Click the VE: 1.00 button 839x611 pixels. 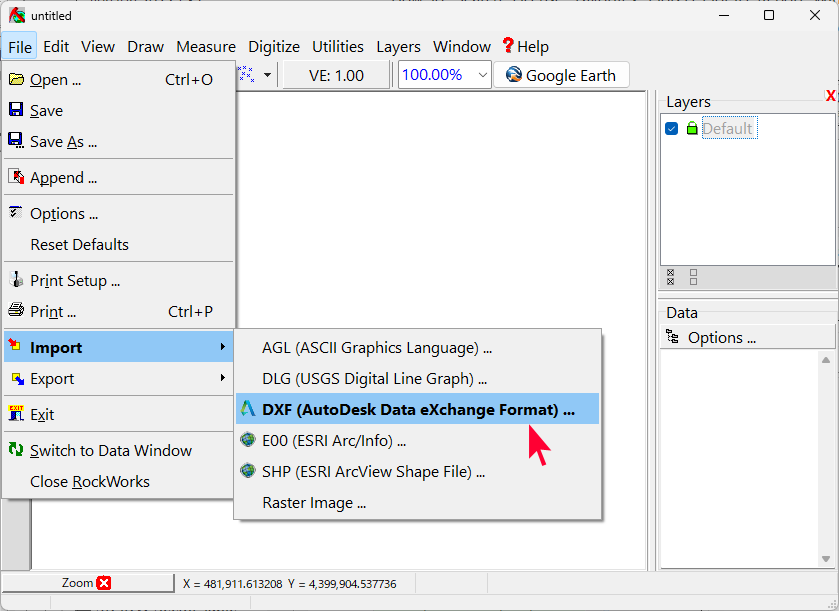pos(336,75)
